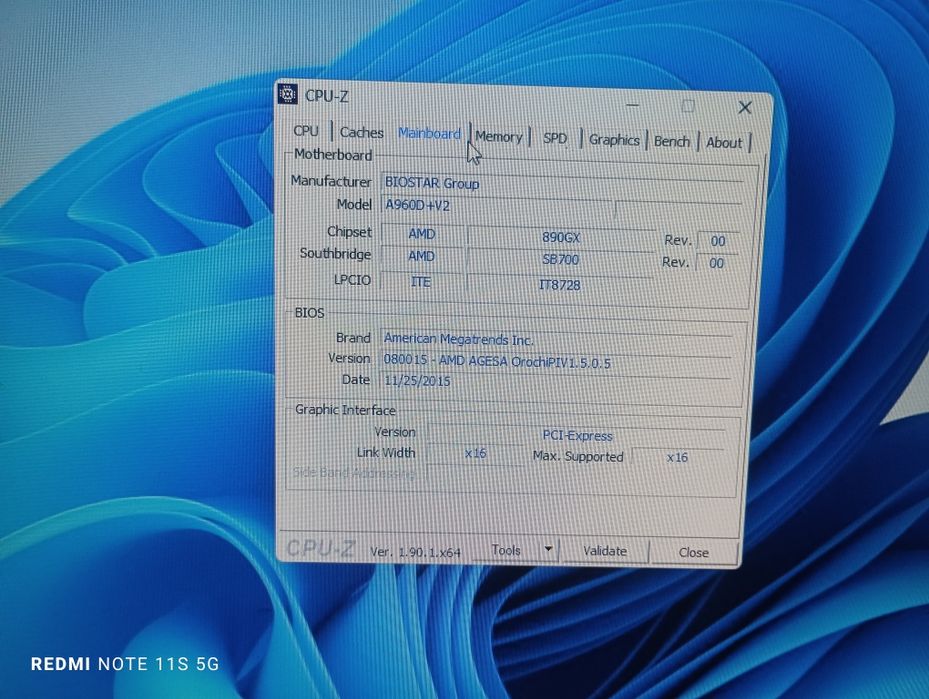Click the Max. Supported x16 value

(677, 457)
